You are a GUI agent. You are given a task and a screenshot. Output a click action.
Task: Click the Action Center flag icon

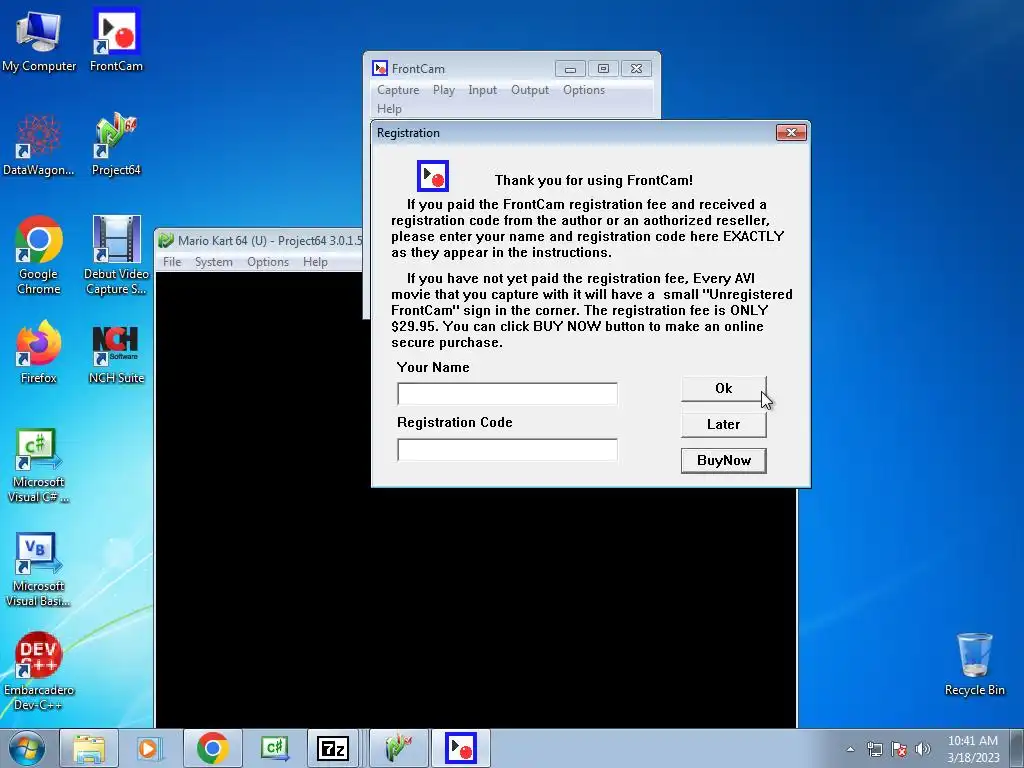pos(899,749)
